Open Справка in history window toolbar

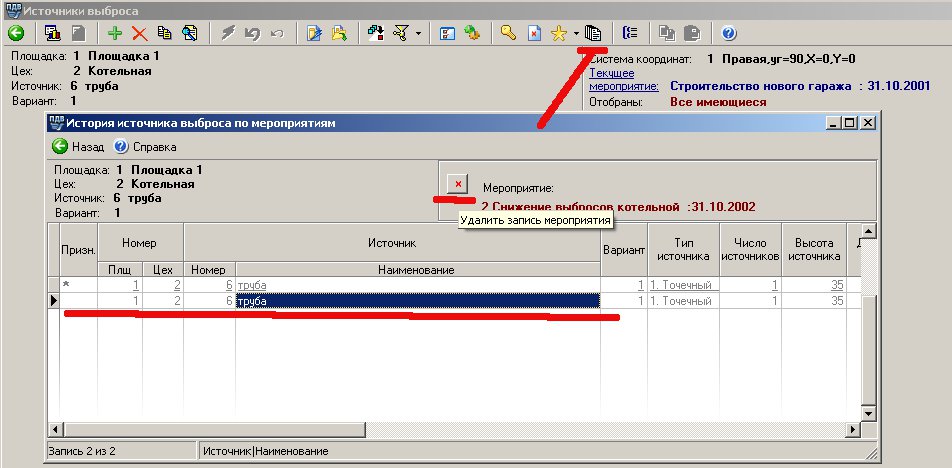tap(146, 146)
